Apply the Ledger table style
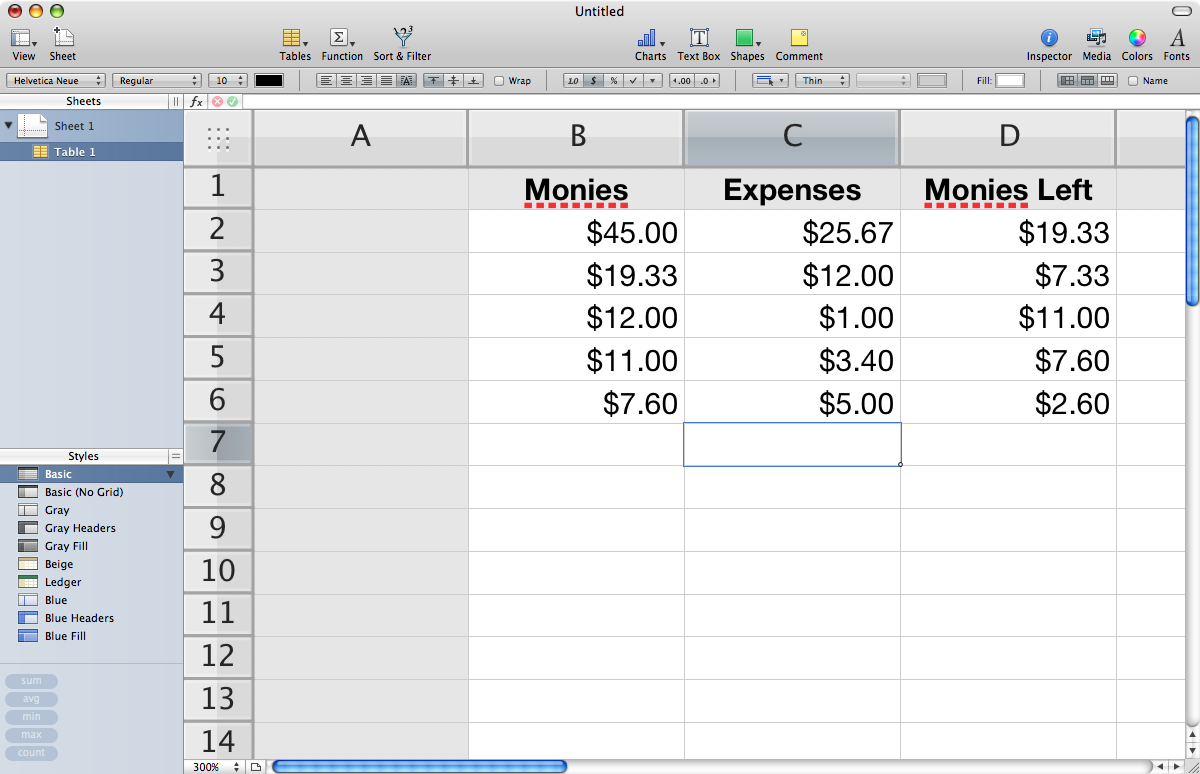This screenshot has height=774, width=1200. point(63,582)
